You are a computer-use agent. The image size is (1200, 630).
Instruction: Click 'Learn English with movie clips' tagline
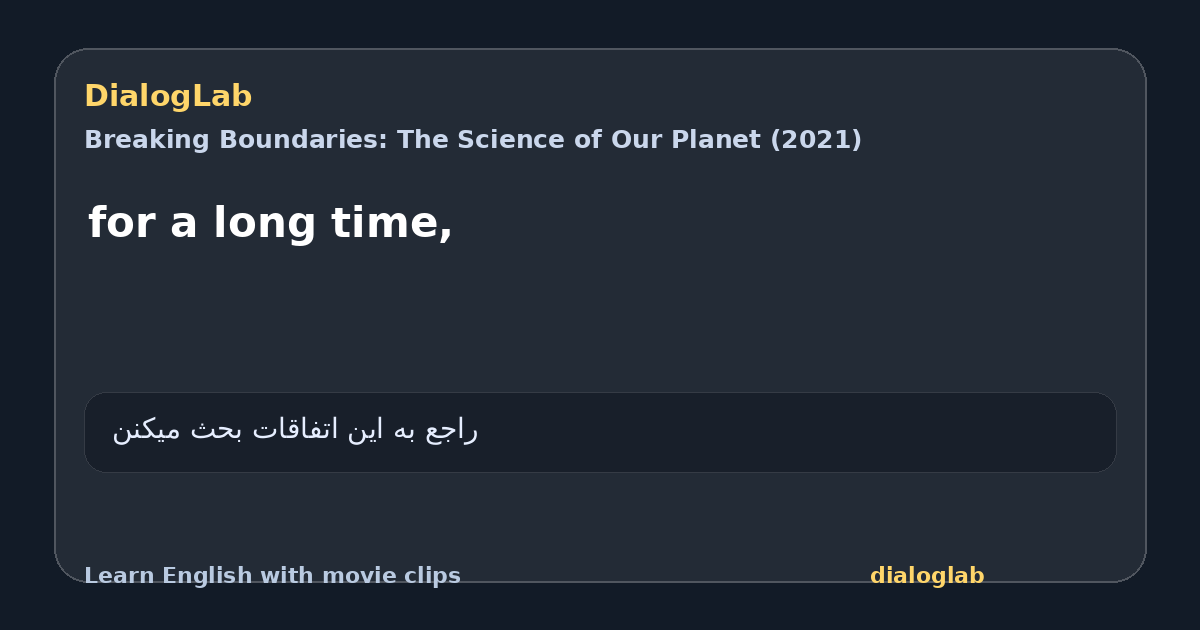(272, 576)
